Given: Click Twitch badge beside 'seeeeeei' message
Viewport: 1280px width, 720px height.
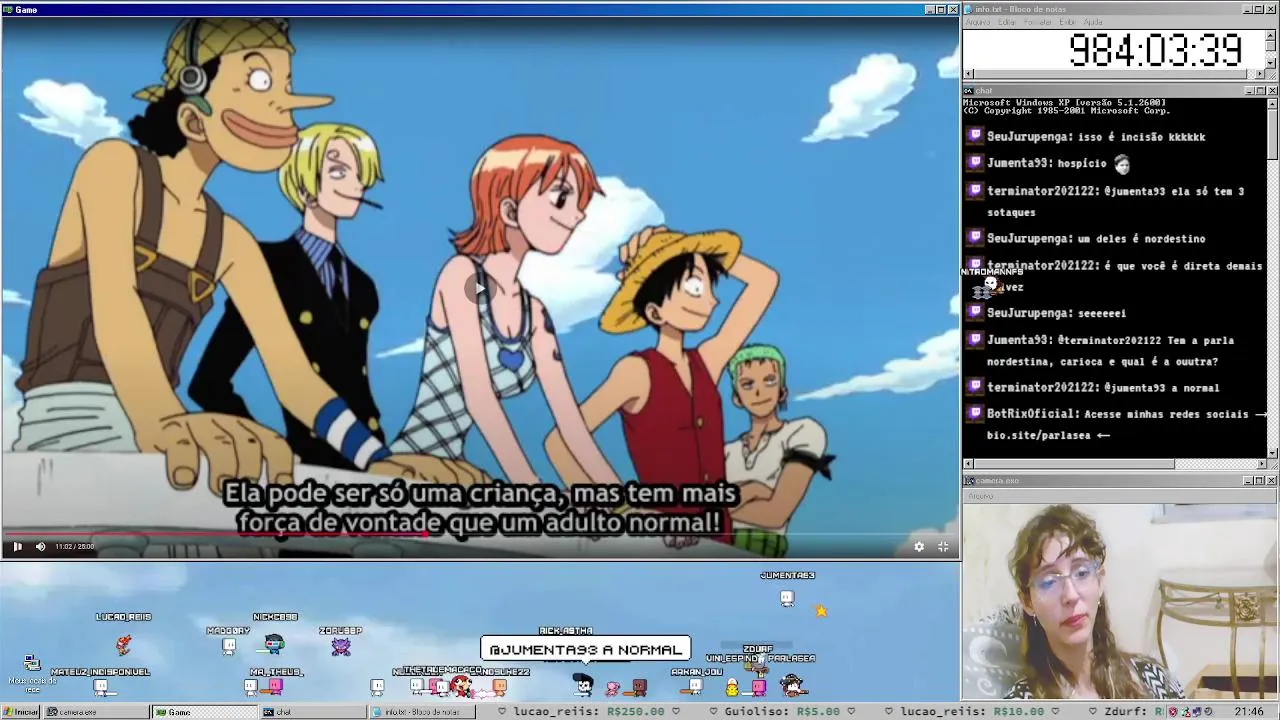Looking at the screenshot, I should pyautogui.click(x=975, y=312).
